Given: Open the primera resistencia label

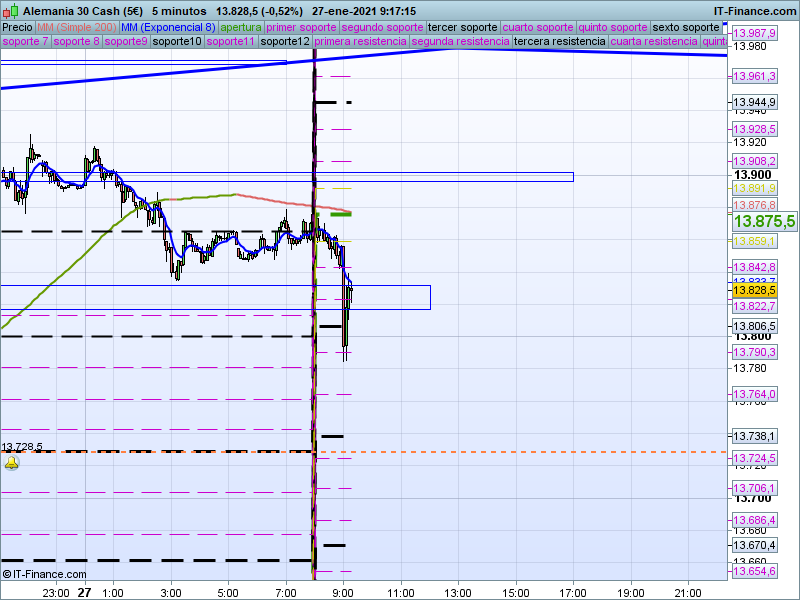Looking at the screenshot, I should 359,42.
